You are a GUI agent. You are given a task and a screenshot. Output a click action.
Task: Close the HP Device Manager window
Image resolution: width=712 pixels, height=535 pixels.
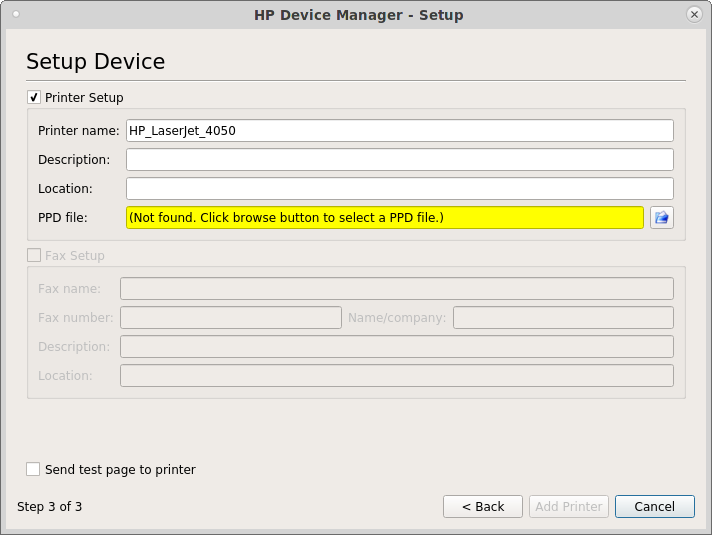(694, 15)
